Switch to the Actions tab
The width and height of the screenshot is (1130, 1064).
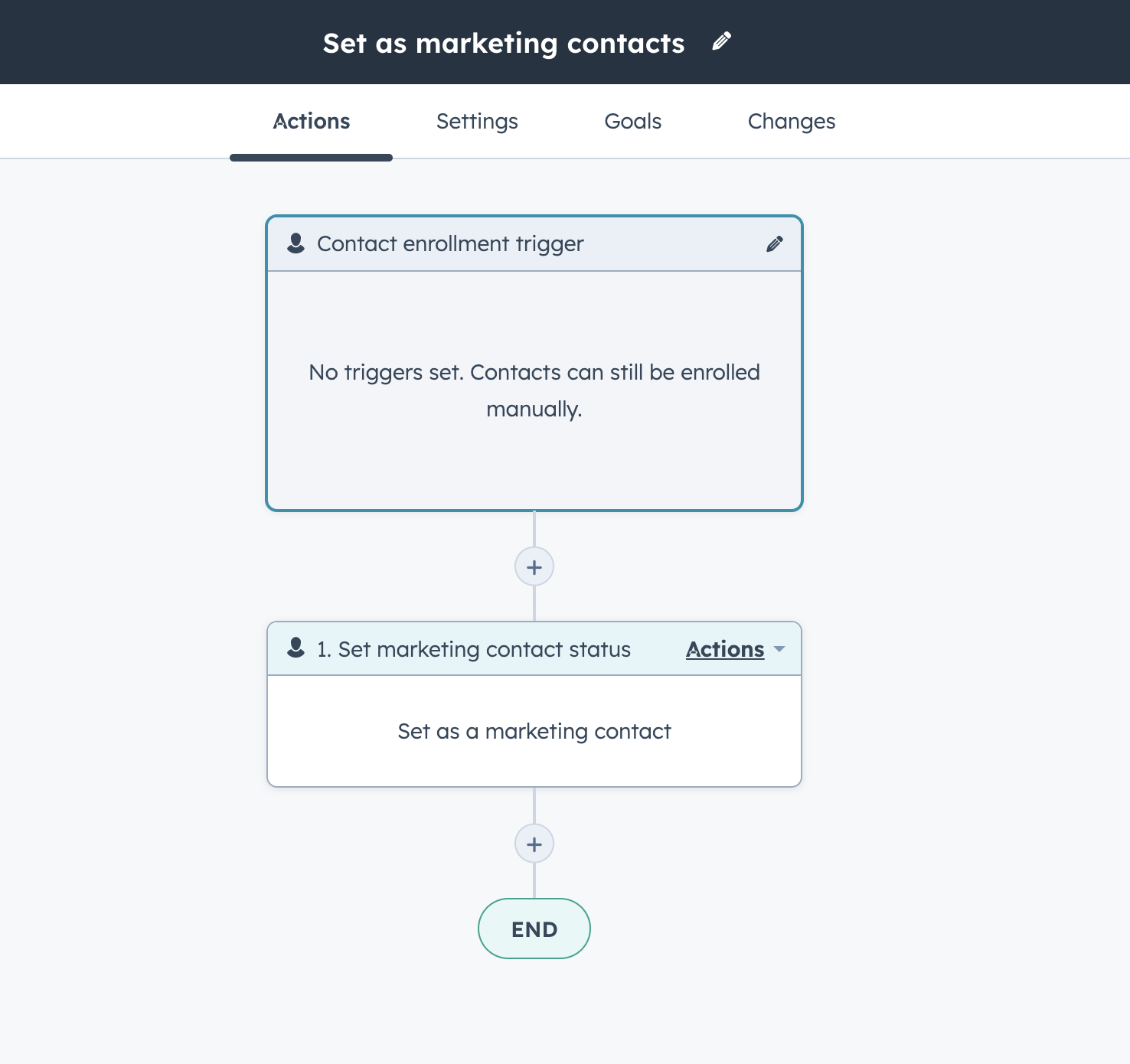pyautogui.click(x=312, y=122)
